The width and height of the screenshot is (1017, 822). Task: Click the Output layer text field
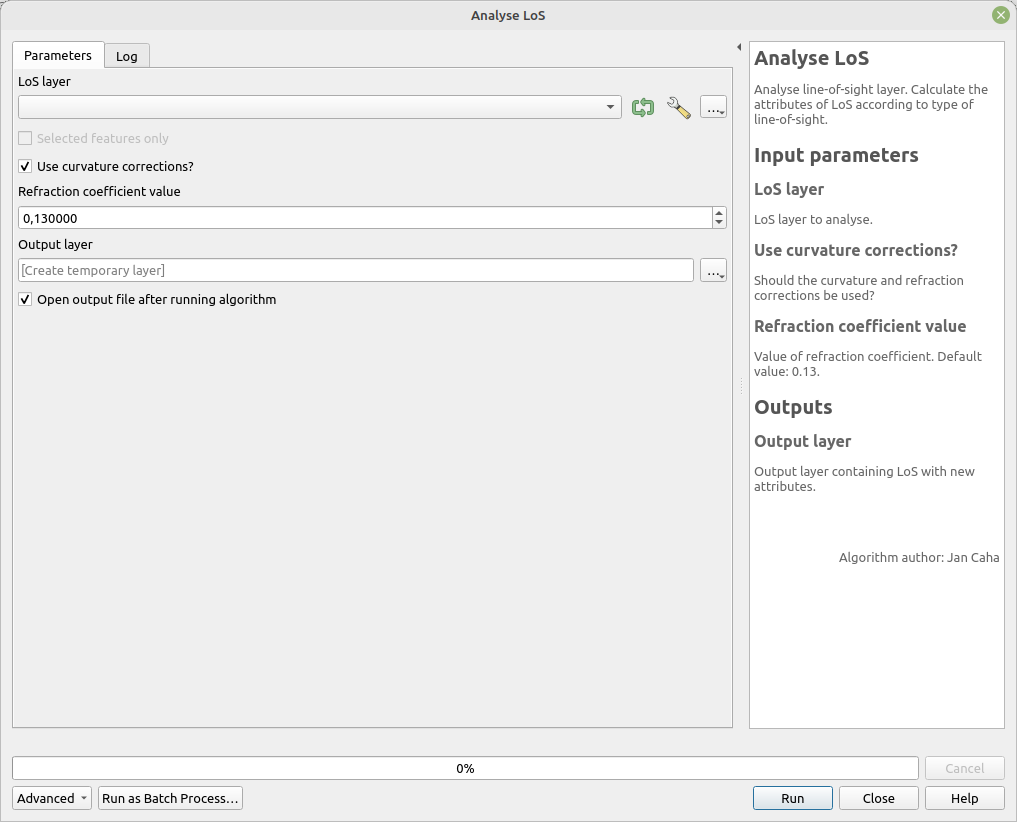pos(355,270)
